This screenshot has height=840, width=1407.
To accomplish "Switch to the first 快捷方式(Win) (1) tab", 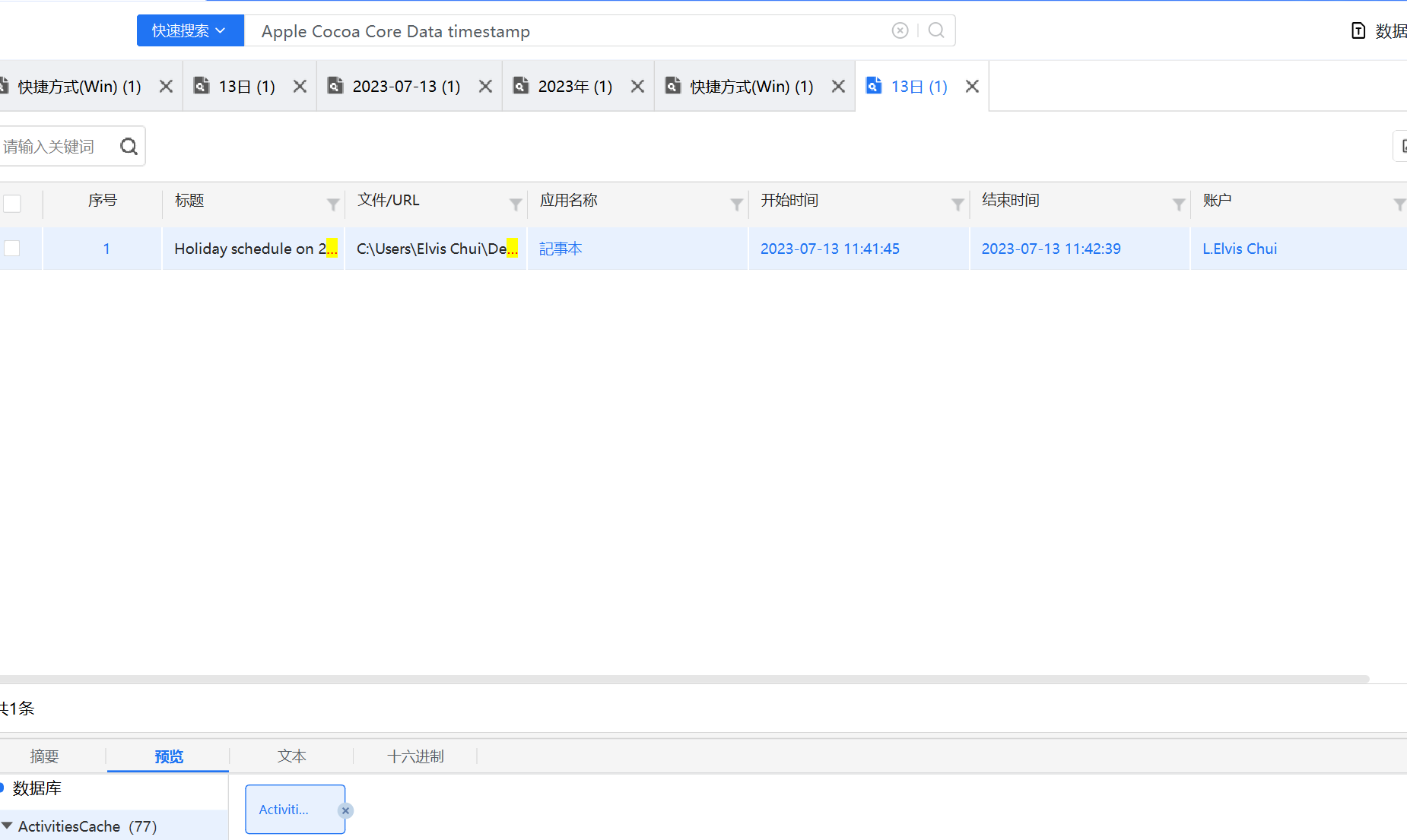I will pyautogui.click(x=79, y=87).
